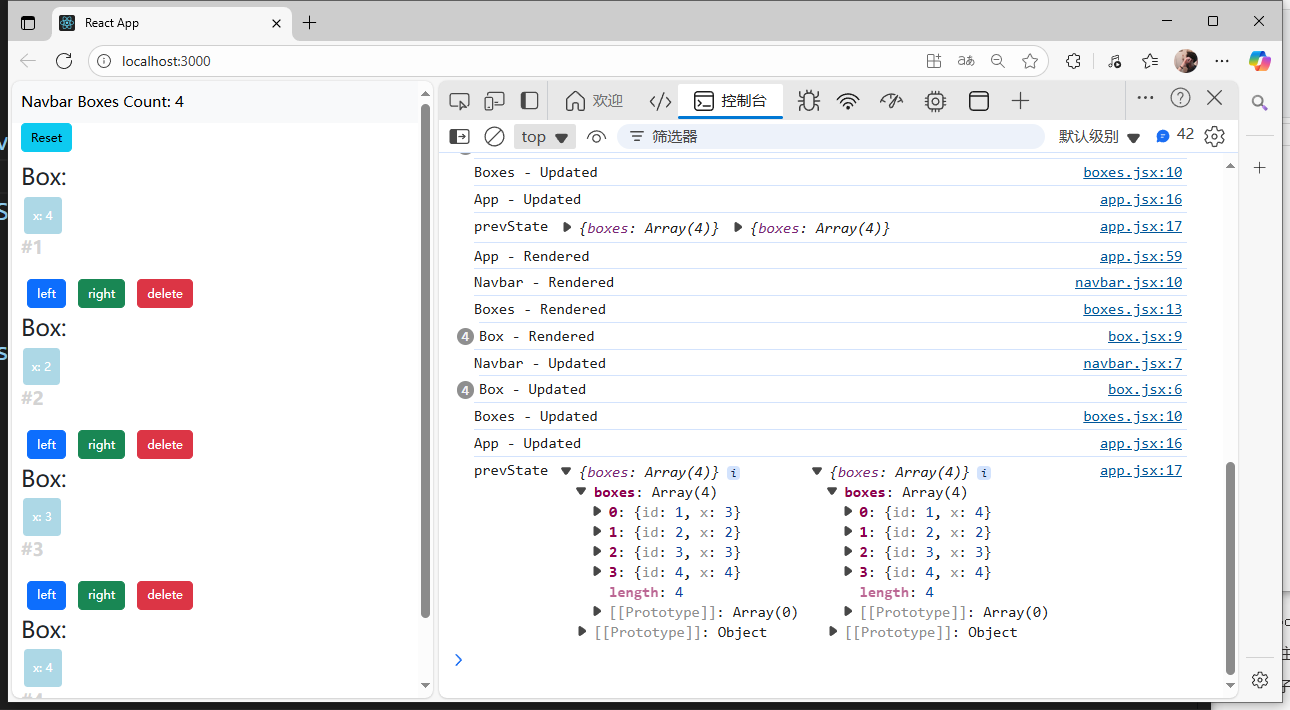Viewport: 1290px width, 710px height.
Task: Click the info badge beside left object
Action: [x=733, y=472]
